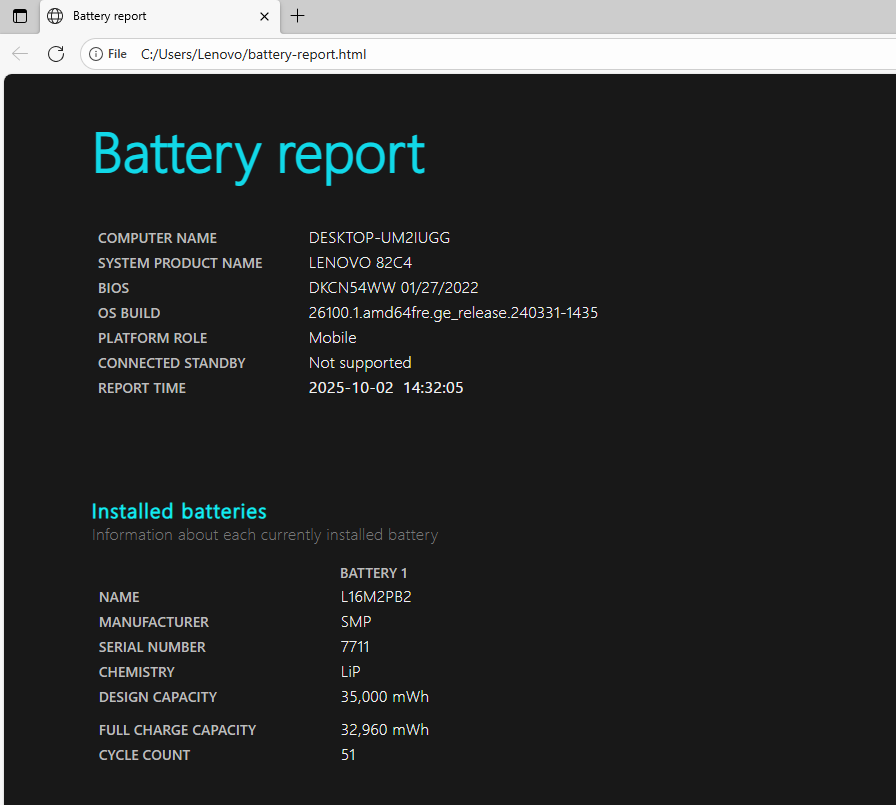Click the cycle count value 51
Image resolution: width=896 pixels, height=805 pixels.
(348, 755)
